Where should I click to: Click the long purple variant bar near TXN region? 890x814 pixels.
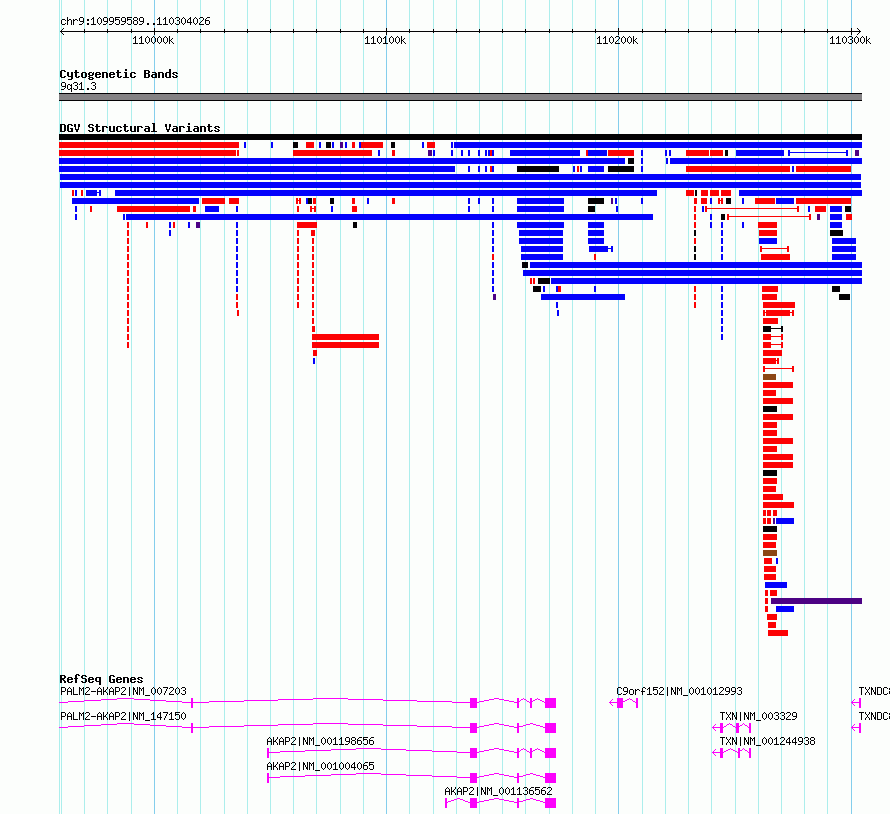click(816, 601)
